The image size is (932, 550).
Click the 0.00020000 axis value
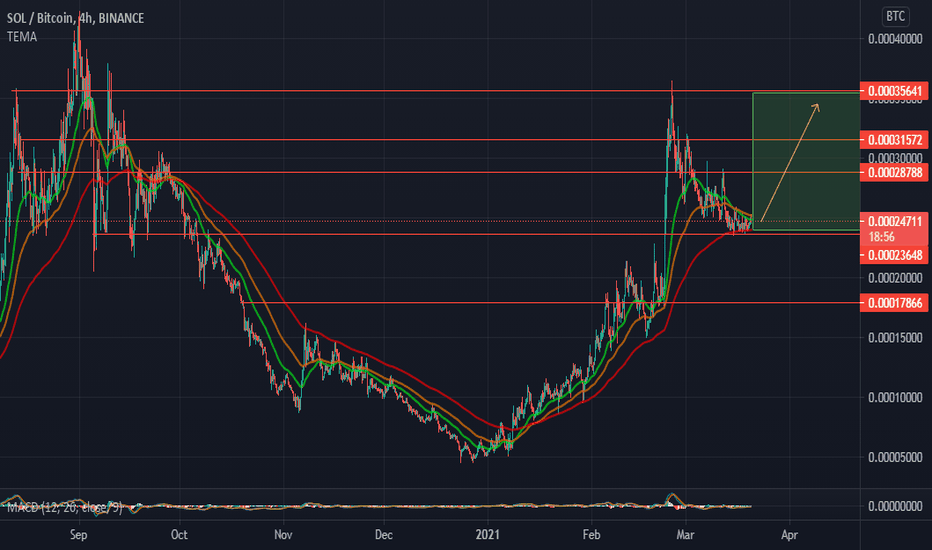895,278
